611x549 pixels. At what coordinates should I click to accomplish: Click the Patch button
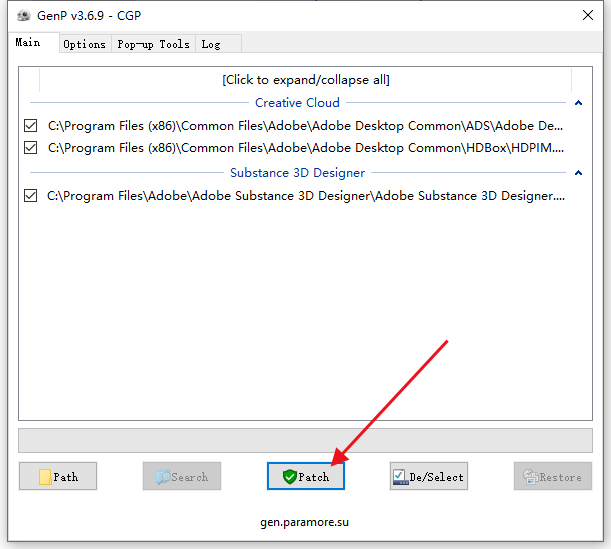click(306, 476)
